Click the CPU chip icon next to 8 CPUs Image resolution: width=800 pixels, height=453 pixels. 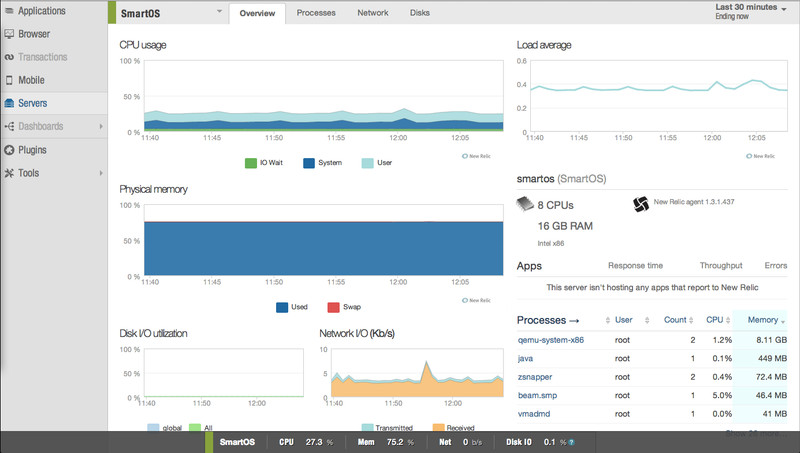pos(524,204)
